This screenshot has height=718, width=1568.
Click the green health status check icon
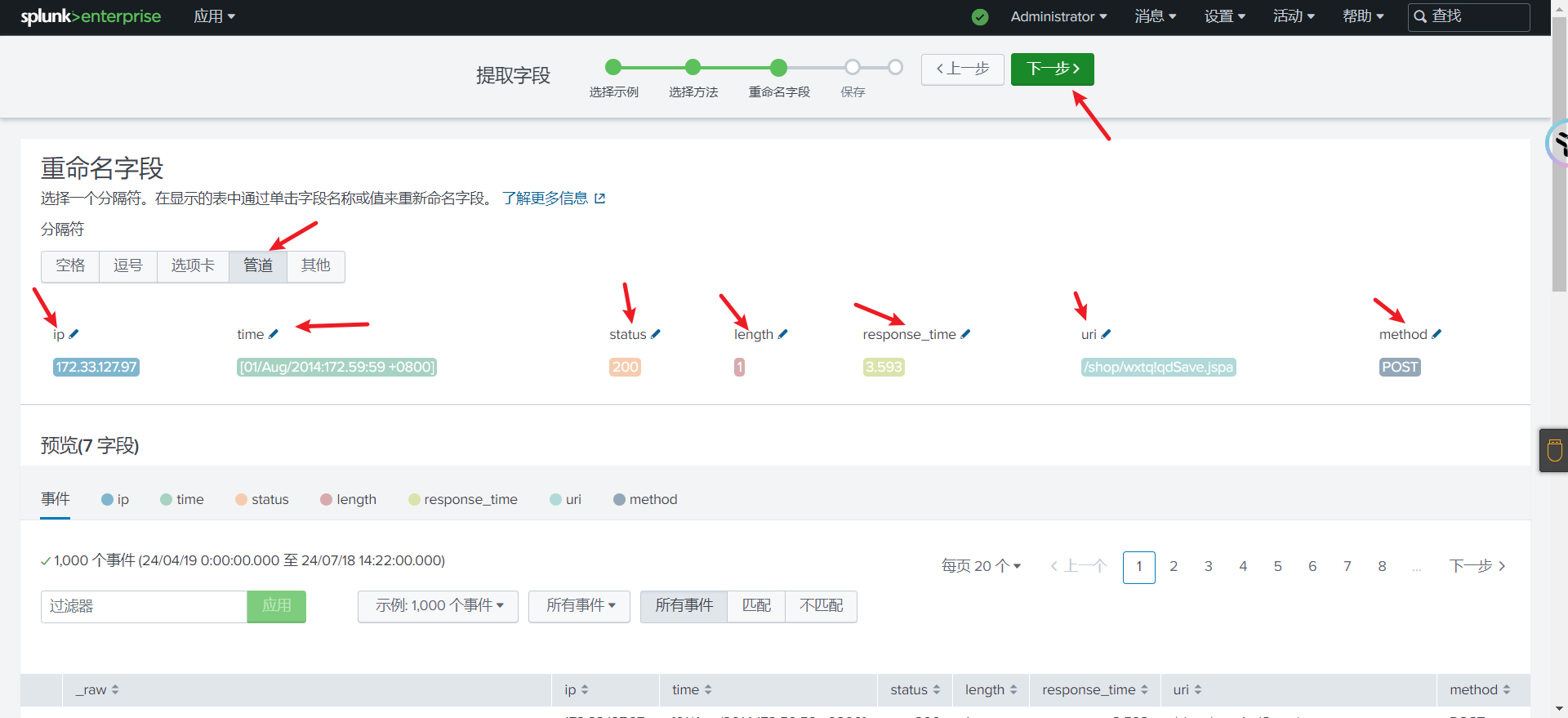(x=980, y=17)
